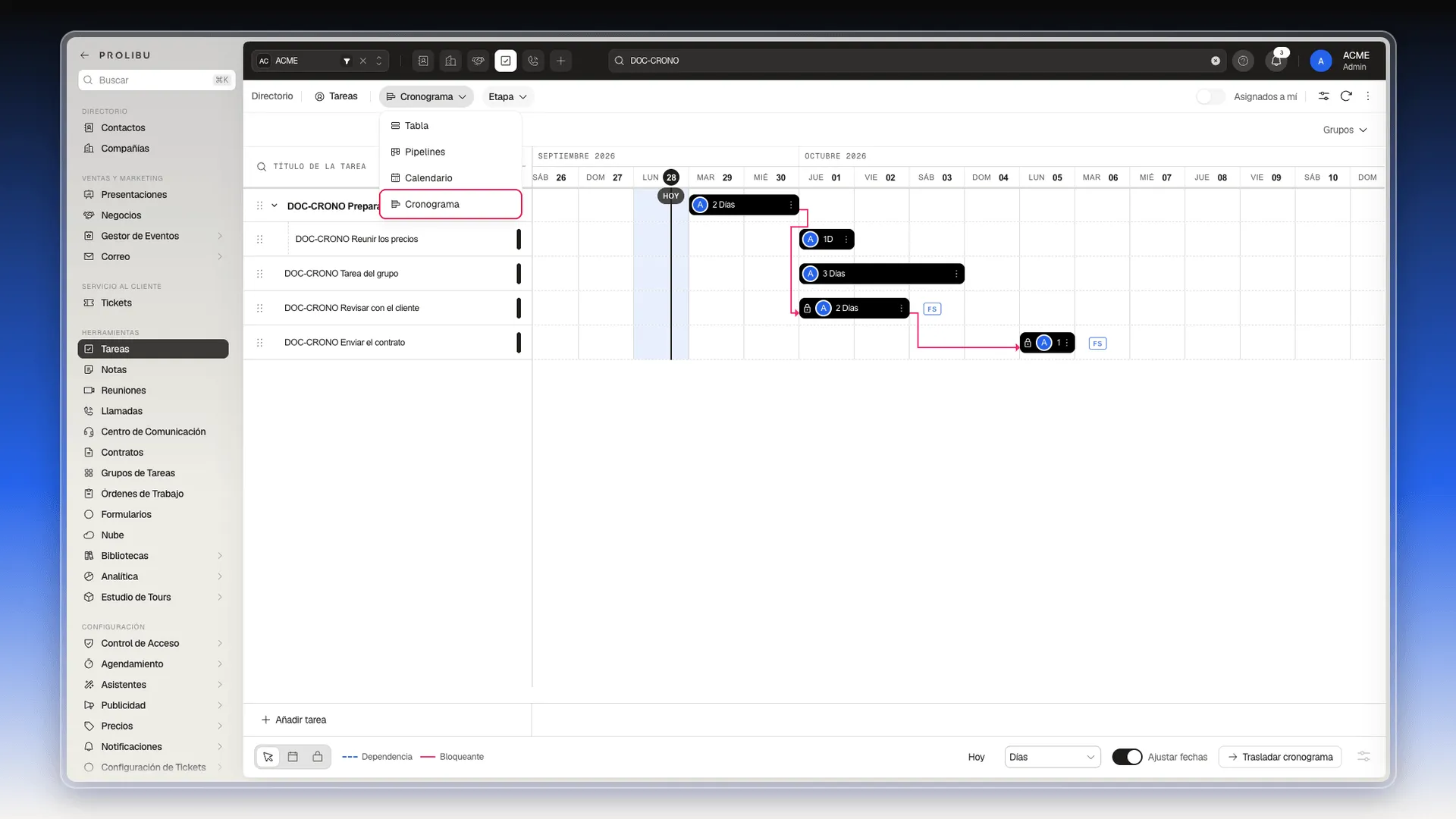The image size is (1456, 819).
Task: Open the Grupos dropdown
Action: [1345, 130]
